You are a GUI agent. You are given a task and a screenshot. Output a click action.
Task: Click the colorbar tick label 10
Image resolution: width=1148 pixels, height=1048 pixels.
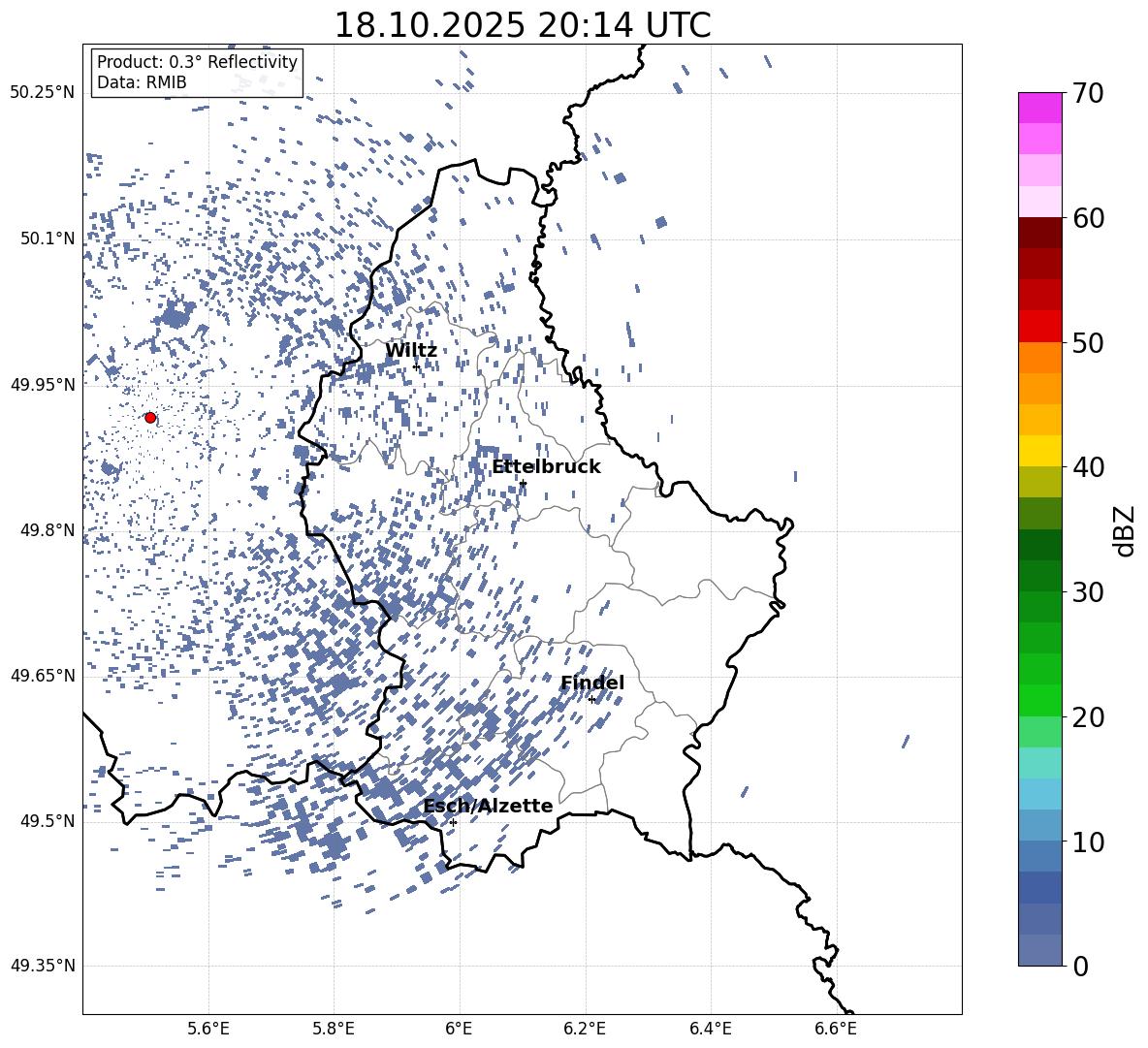pyautogui.click(x=1088, y=842)
